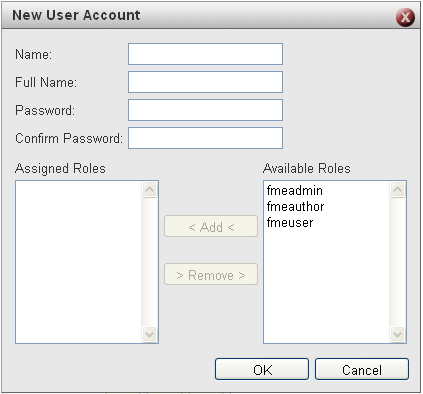Select the fmeadmin role
423x394 pixels.
[x=295, y=191]
